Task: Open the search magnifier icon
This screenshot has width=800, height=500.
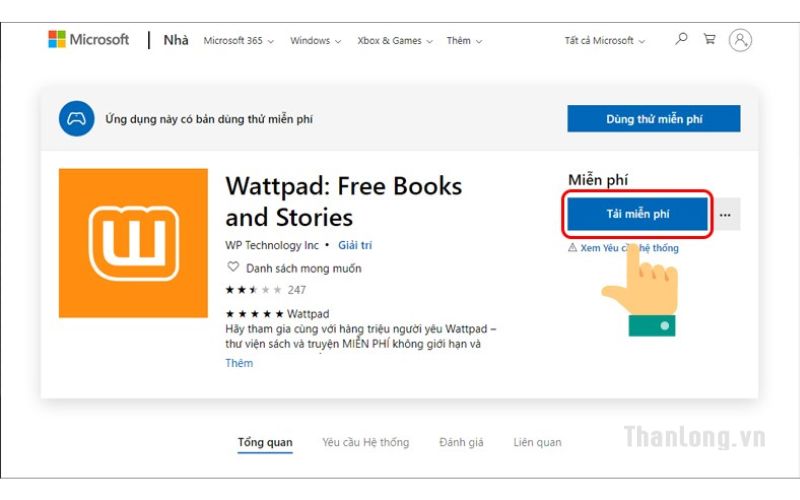Action: coord(682,40)
